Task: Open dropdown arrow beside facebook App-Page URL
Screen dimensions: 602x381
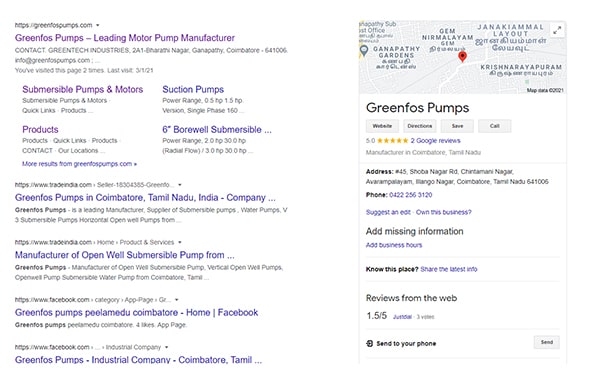Action: point(177,300)
